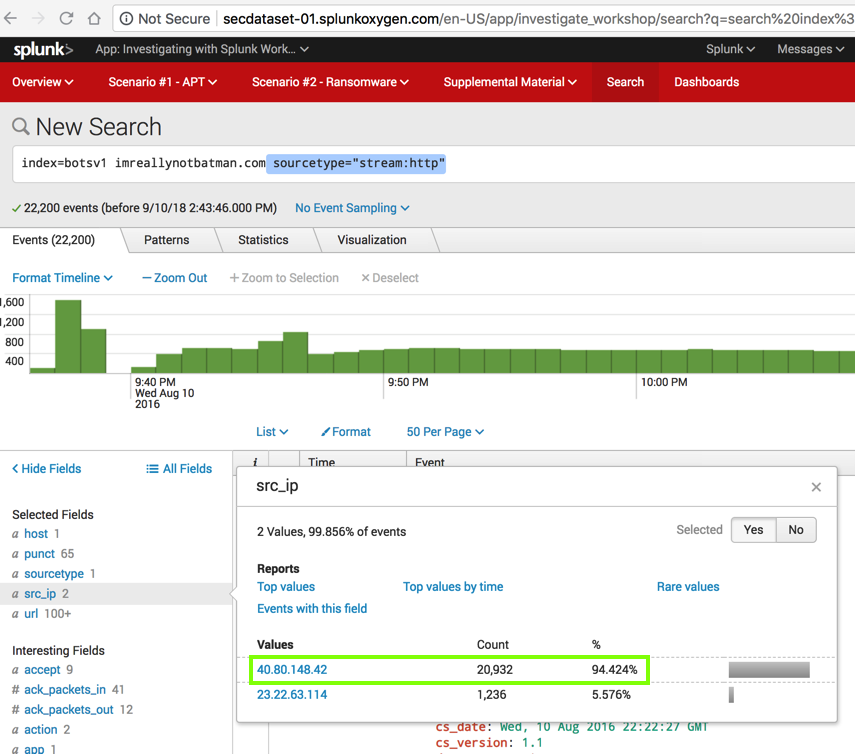The width and height of the screenshot is (855, 754).
Task: Click Zoom Out on timeline
Action: [x=174, y=278]
